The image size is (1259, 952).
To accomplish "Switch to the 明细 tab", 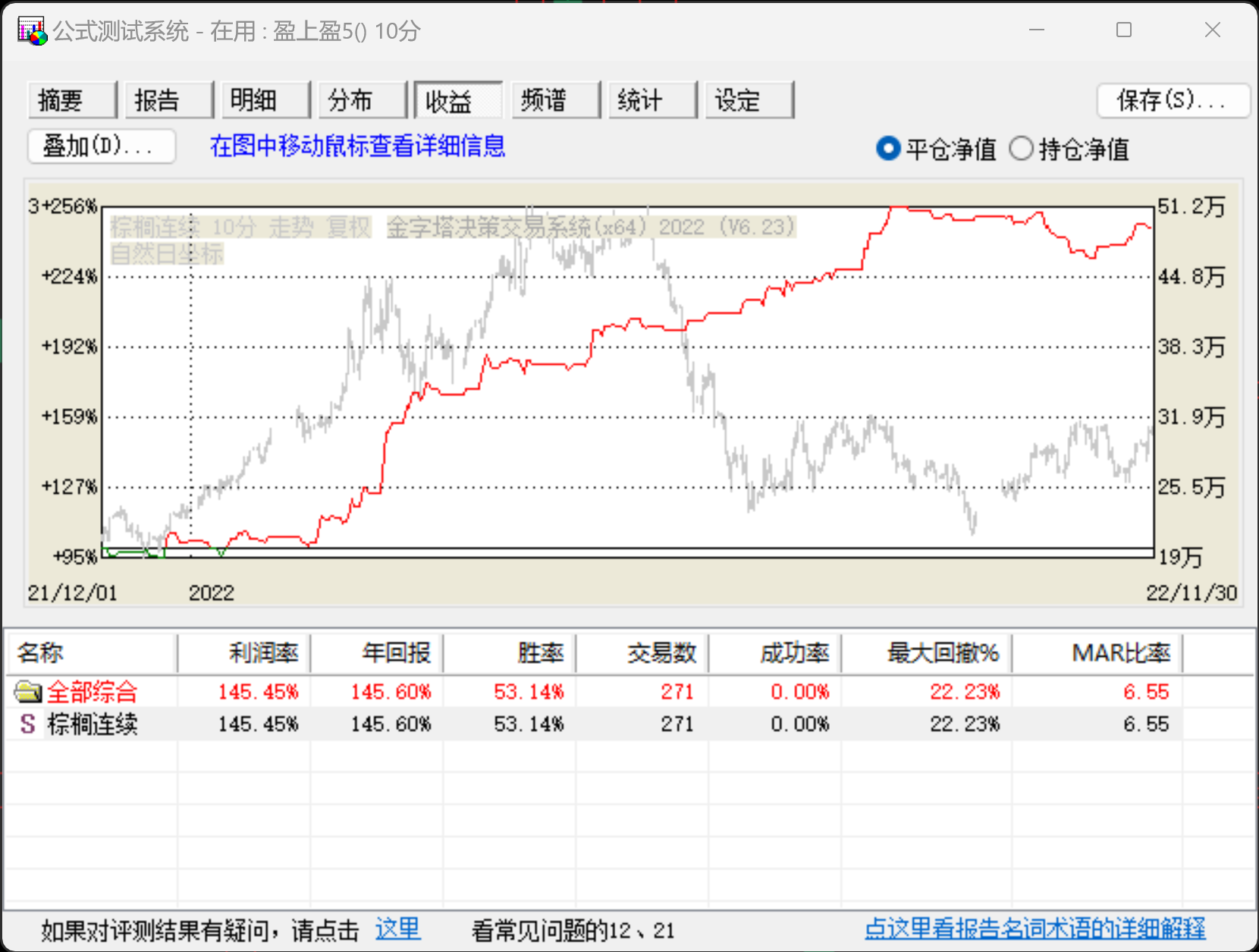I will click(265, 100).
